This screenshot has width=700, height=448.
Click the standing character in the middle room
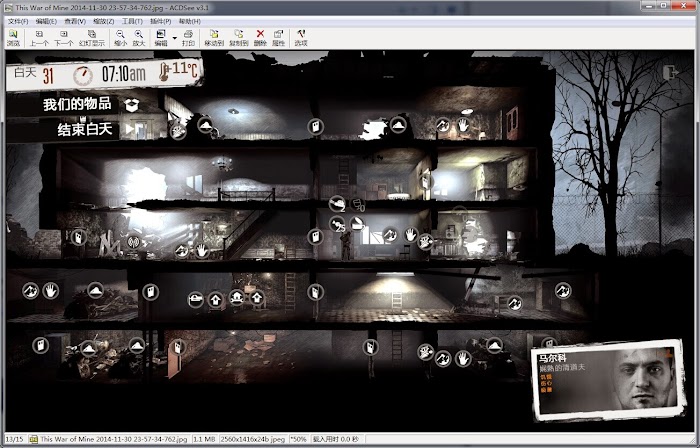tap(346, 245)
